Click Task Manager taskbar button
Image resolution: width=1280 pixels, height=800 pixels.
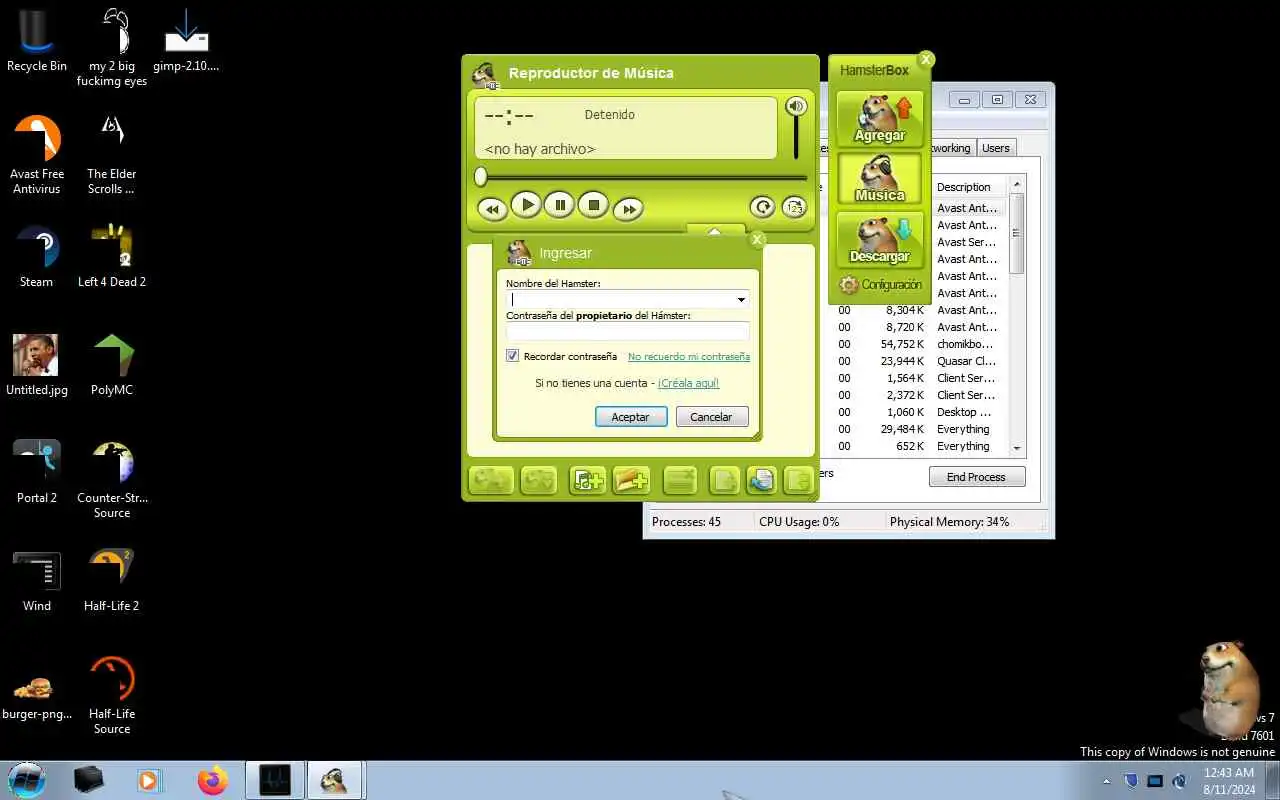[274, 780]
